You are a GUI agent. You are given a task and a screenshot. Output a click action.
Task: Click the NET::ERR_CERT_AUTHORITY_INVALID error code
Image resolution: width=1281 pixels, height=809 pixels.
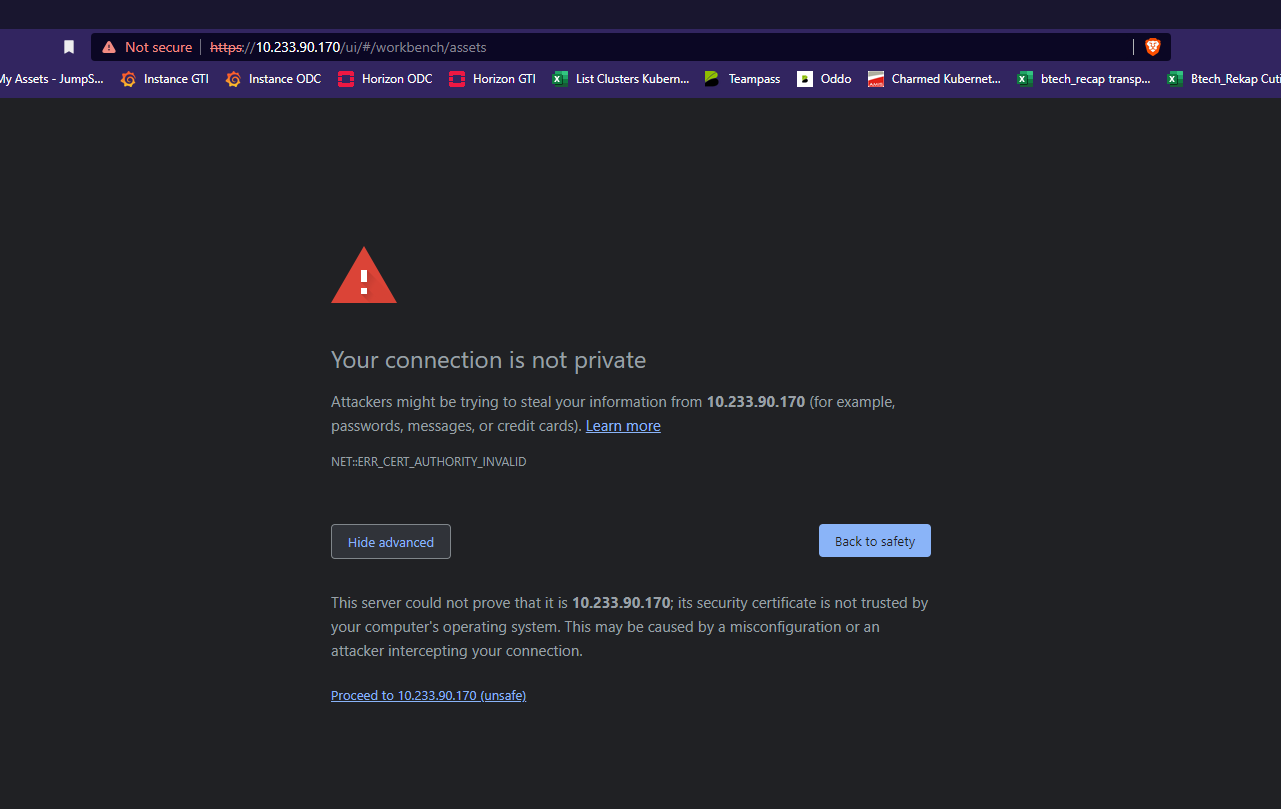point(428,462)
